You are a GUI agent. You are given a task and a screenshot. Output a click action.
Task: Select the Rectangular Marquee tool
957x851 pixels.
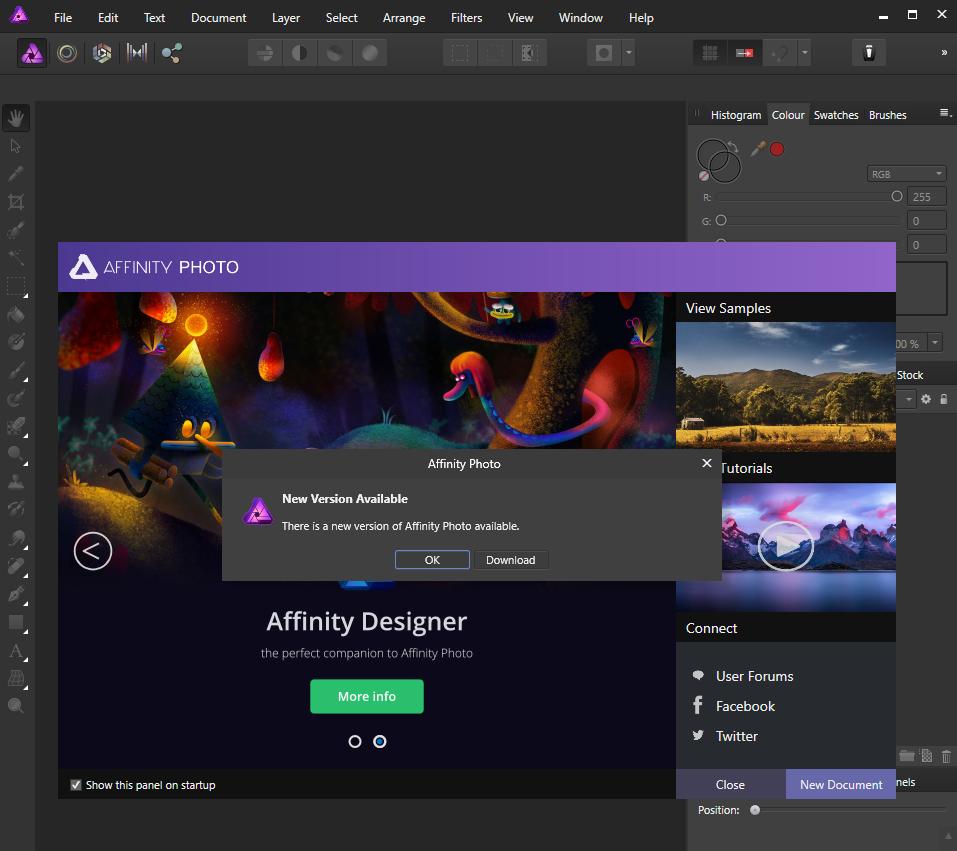pos(16,286)
